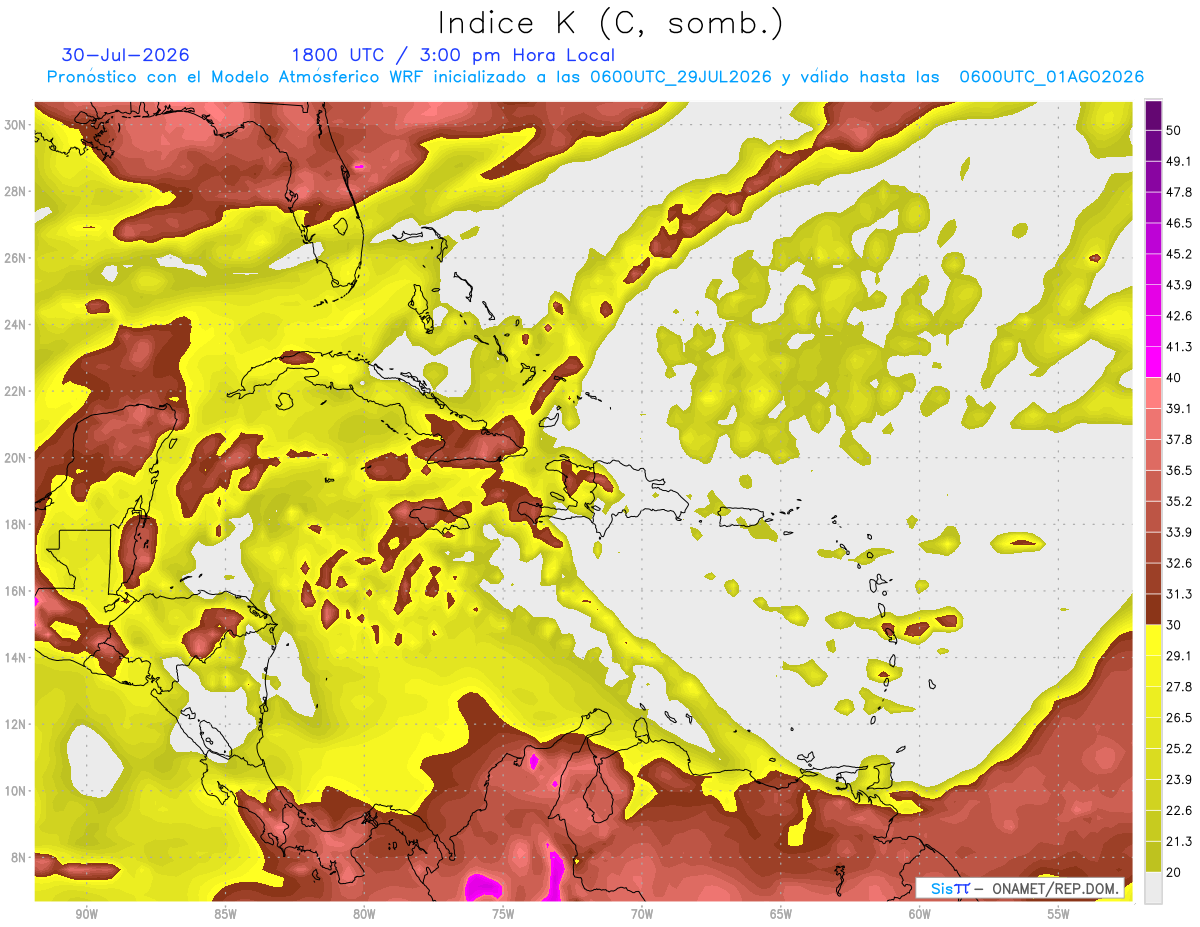
Task: Click the "12N" latitude label
Action: (17, 724)
